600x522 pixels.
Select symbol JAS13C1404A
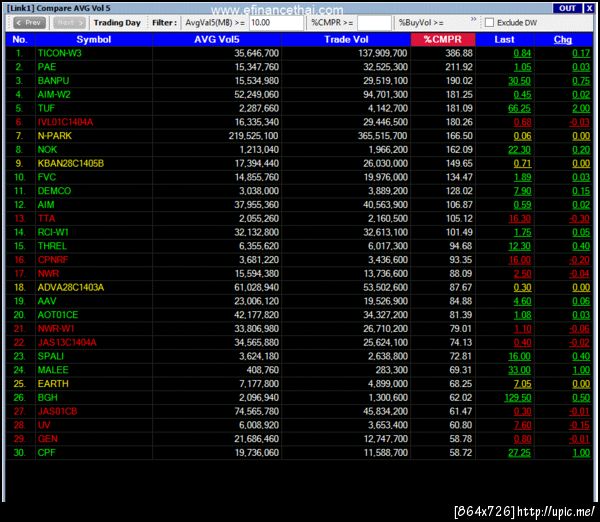tap(67, 343)
